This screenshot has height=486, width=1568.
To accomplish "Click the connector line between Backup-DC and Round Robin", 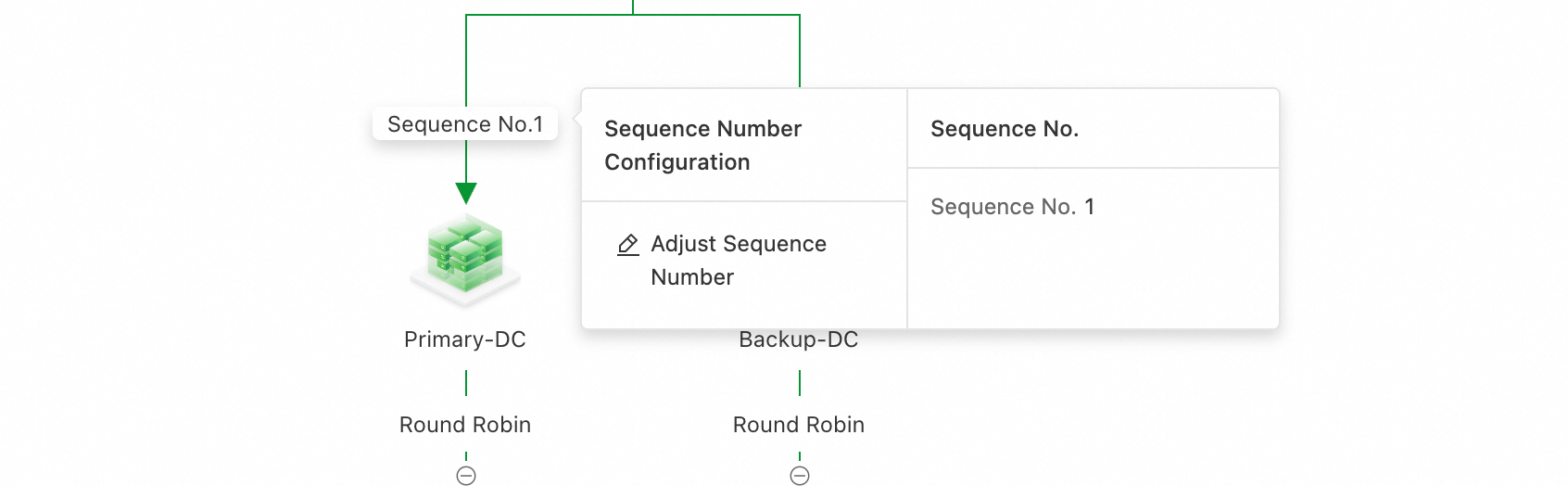I will pos(800,382).
